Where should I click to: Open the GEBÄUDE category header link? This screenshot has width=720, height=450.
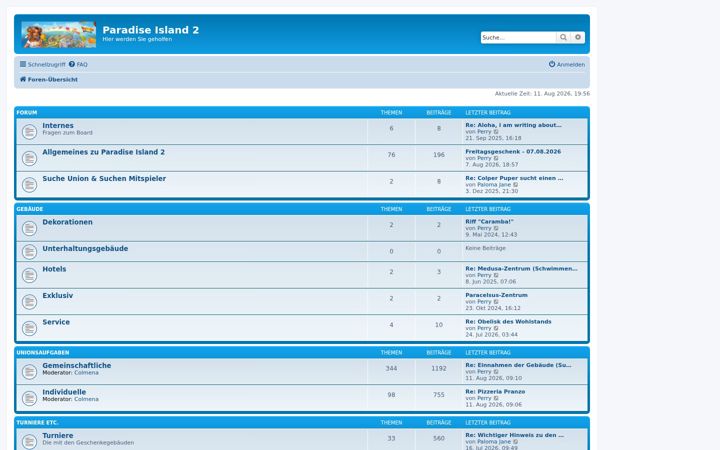(30, 209)
